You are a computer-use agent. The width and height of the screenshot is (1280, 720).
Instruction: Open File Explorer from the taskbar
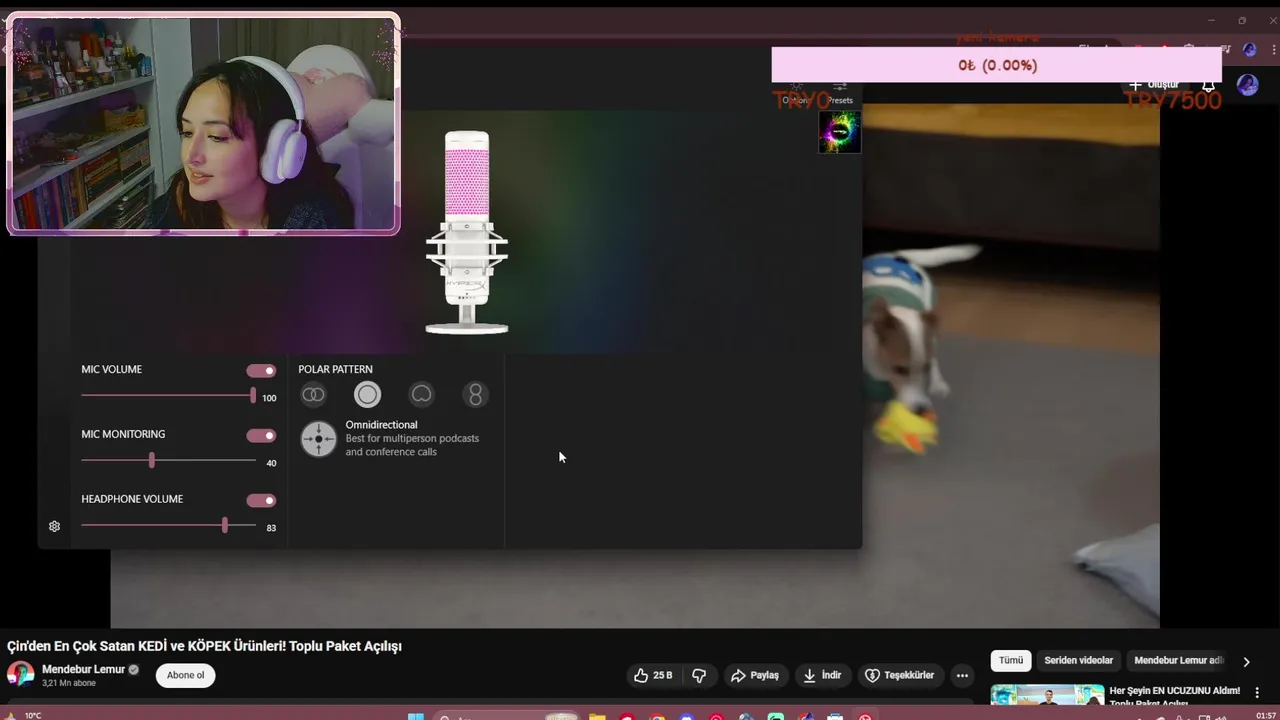pos(597,716)
